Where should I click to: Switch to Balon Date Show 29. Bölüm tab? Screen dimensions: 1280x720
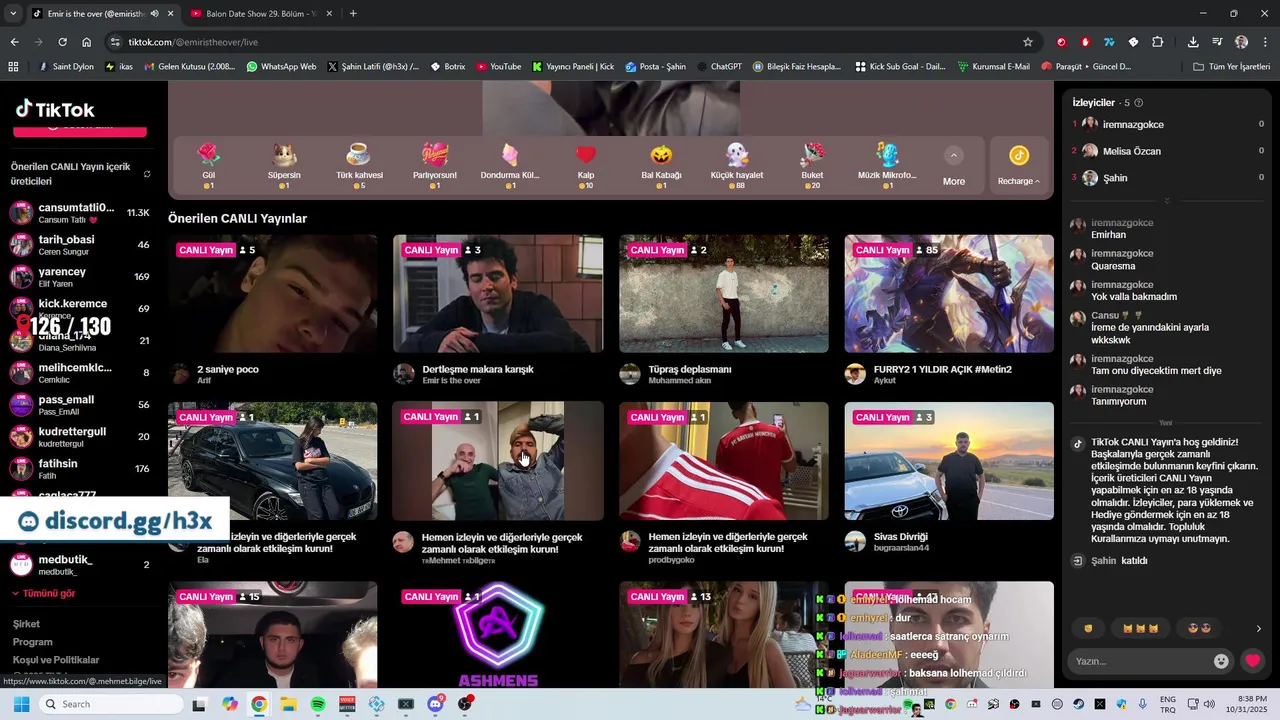pos(260,14)
